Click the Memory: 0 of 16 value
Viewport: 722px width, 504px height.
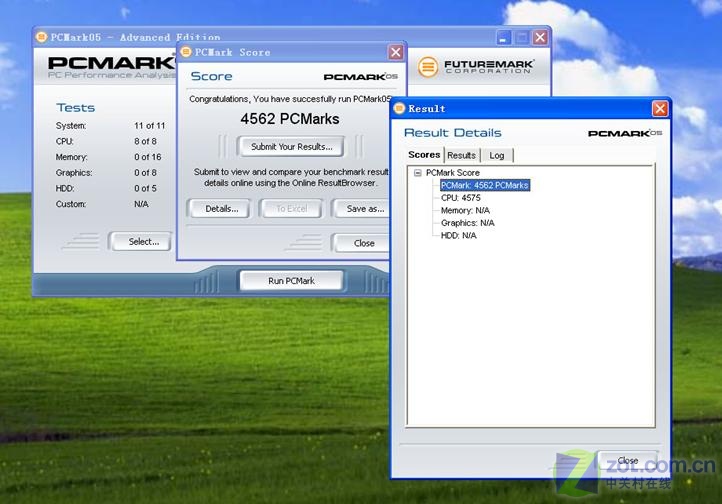148,157
